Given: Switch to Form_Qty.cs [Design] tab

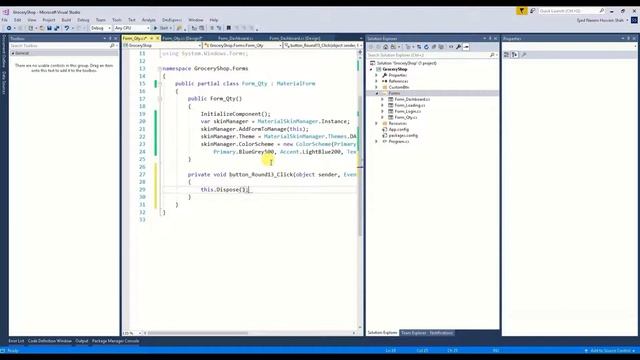Looking at the screenshot, I should 182,38.
